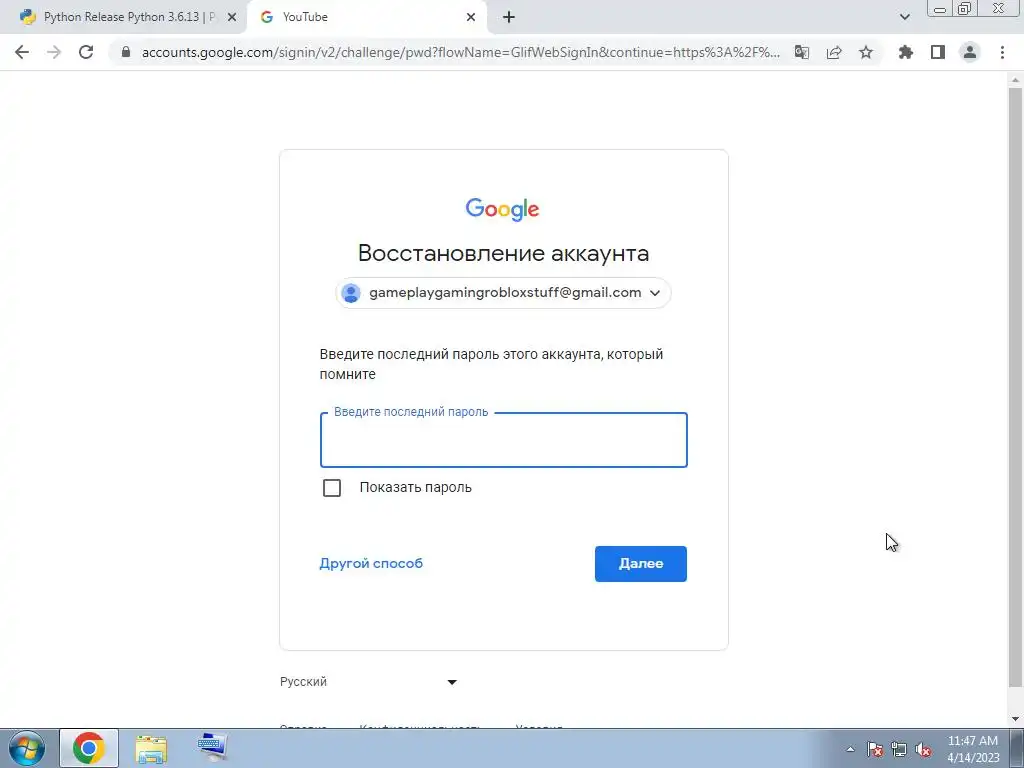Enable the Показать пароль checkbox

pos(332,488)
